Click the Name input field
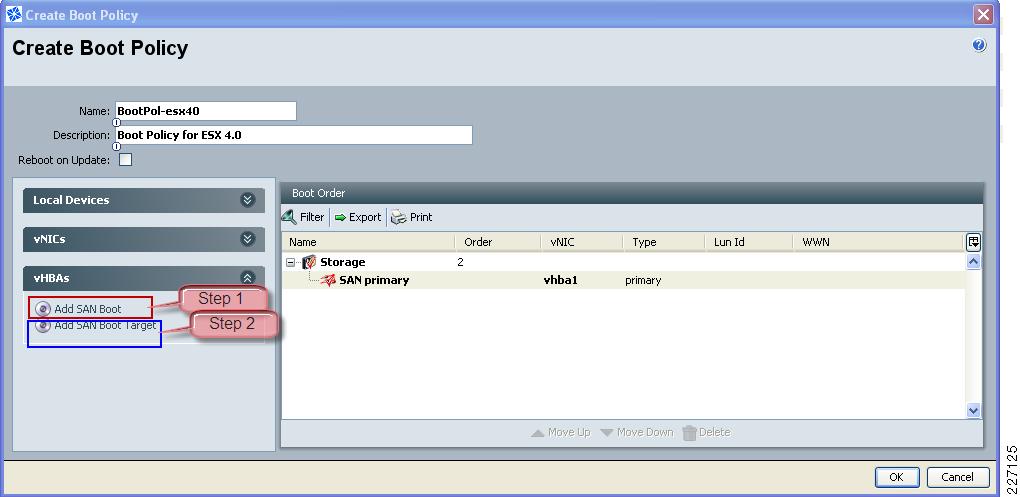Image resolution: width=1020 pixels, height=497 pixels. coord(206,111)
